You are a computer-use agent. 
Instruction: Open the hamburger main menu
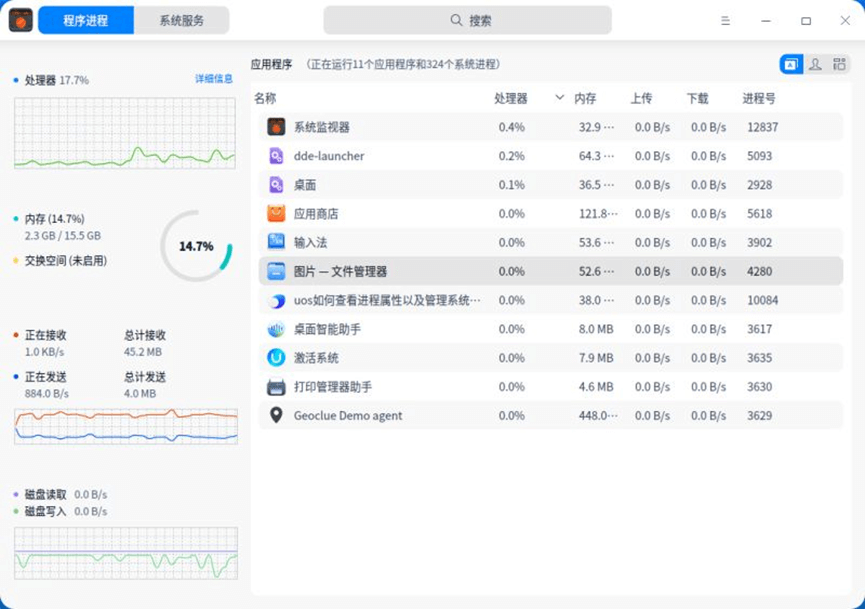725,20
